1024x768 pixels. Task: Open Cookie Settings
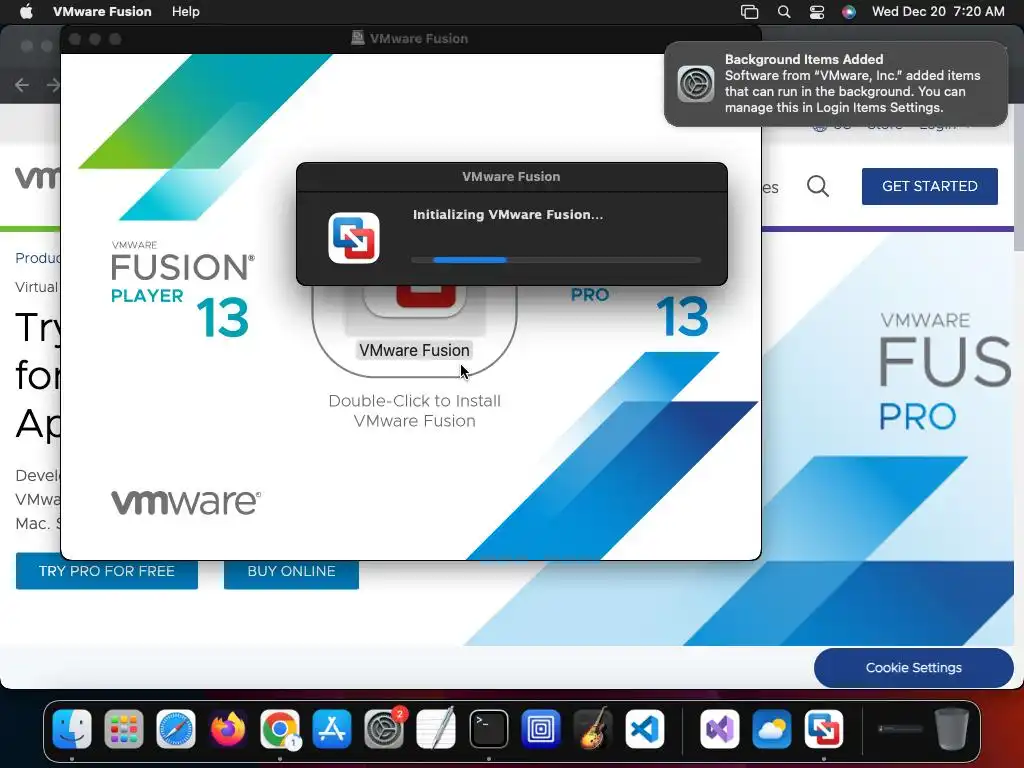914,667
